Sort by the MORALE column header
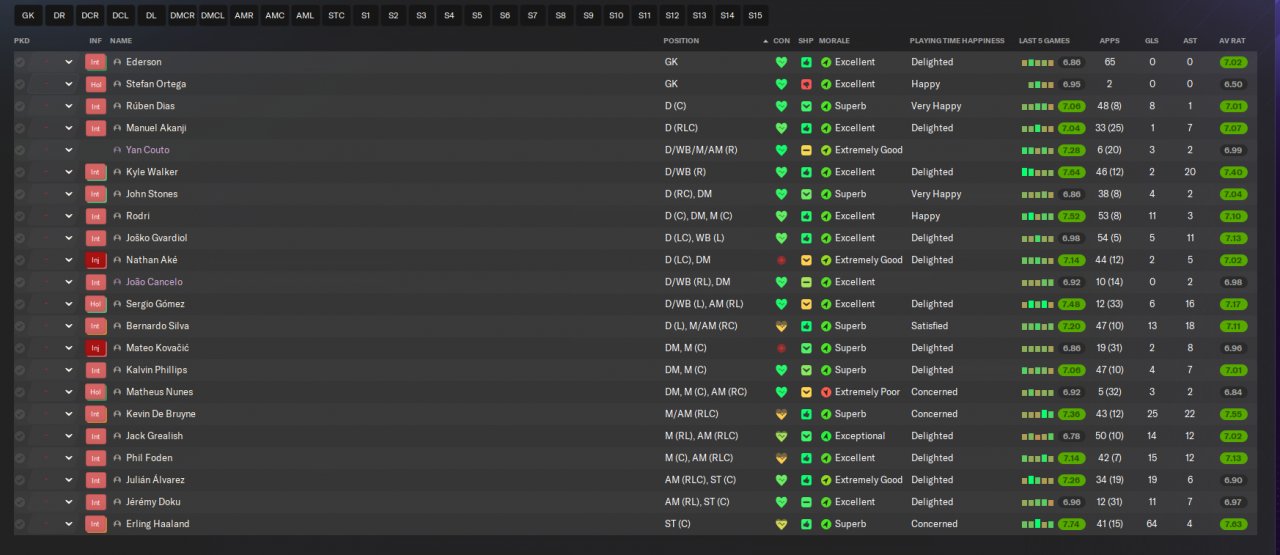 (x=834, y=41)
